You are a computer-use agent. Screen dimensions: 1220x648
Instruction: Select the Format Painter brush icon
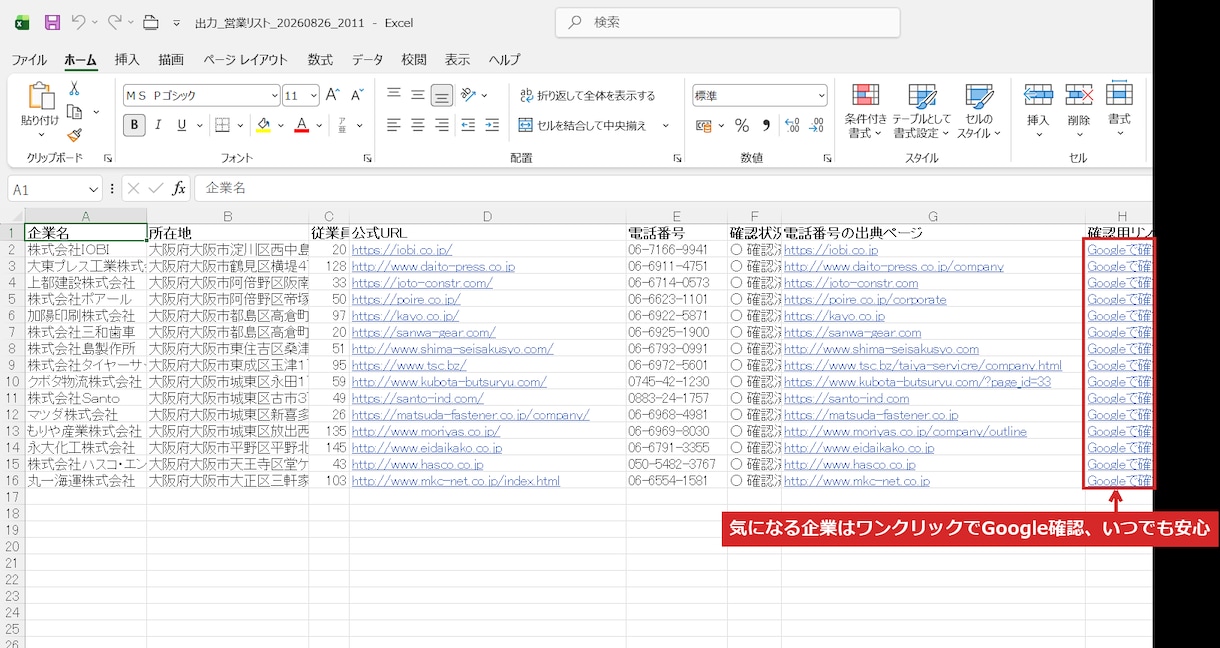[74, 135]
